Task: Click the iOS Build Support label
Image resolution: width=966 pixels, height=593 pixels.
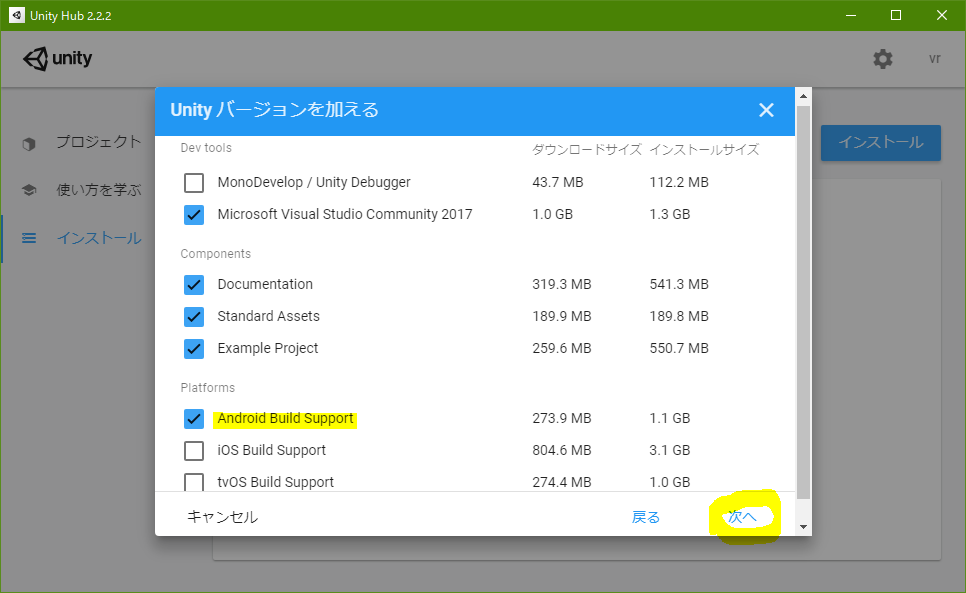Action: tap(272, 450)
